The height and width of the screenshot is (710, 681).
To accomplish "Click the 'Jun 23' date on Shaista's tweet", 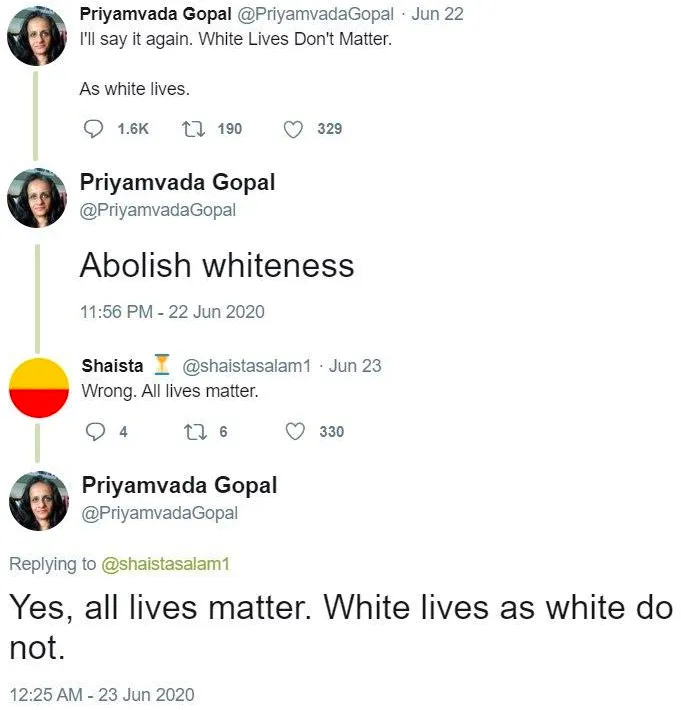I will coord(355,366).
